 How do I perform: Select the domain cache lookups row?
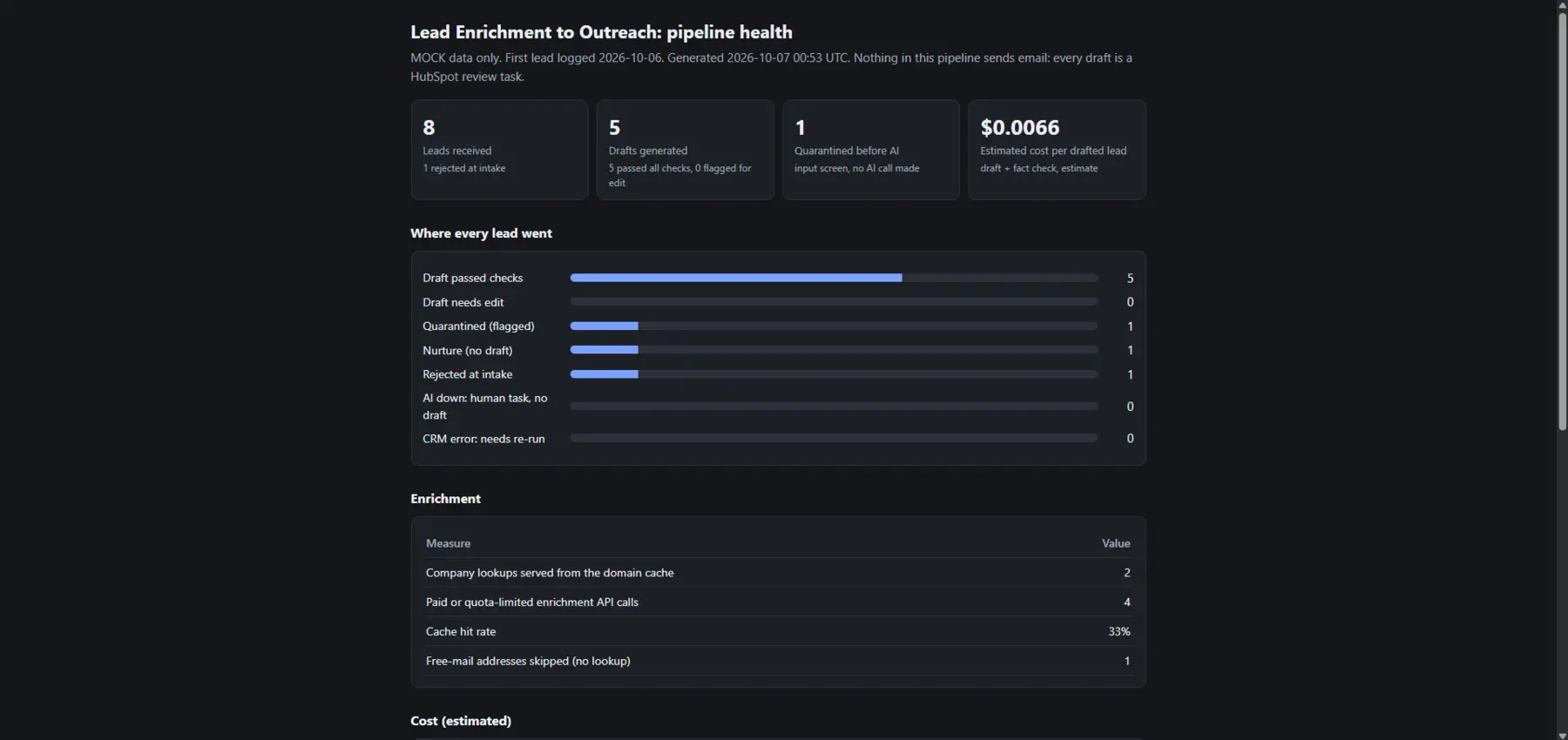click(x=778, y=573)
